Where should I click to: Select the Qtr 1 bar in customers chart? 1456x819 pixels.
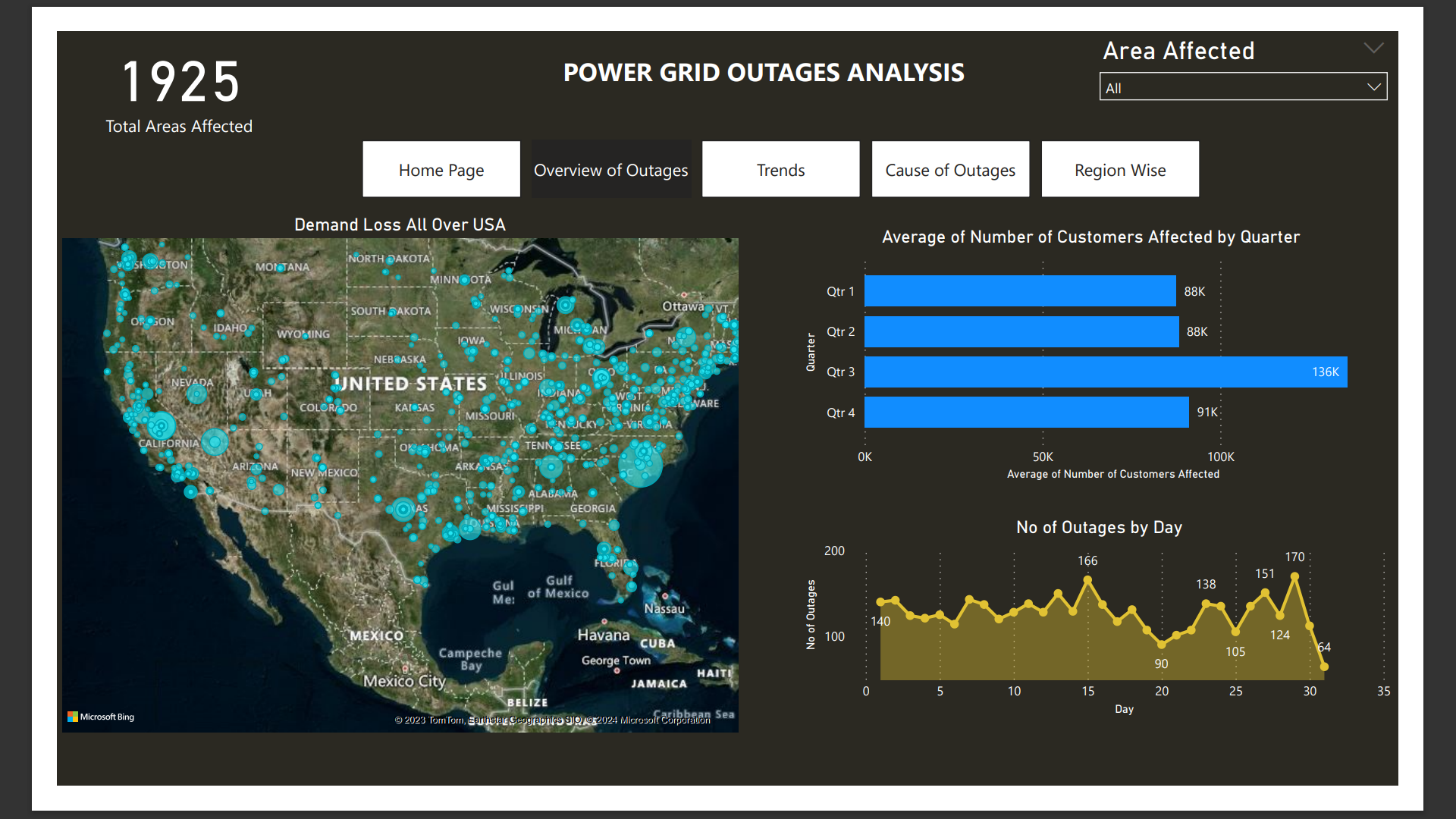click(x=1019, y=291)
